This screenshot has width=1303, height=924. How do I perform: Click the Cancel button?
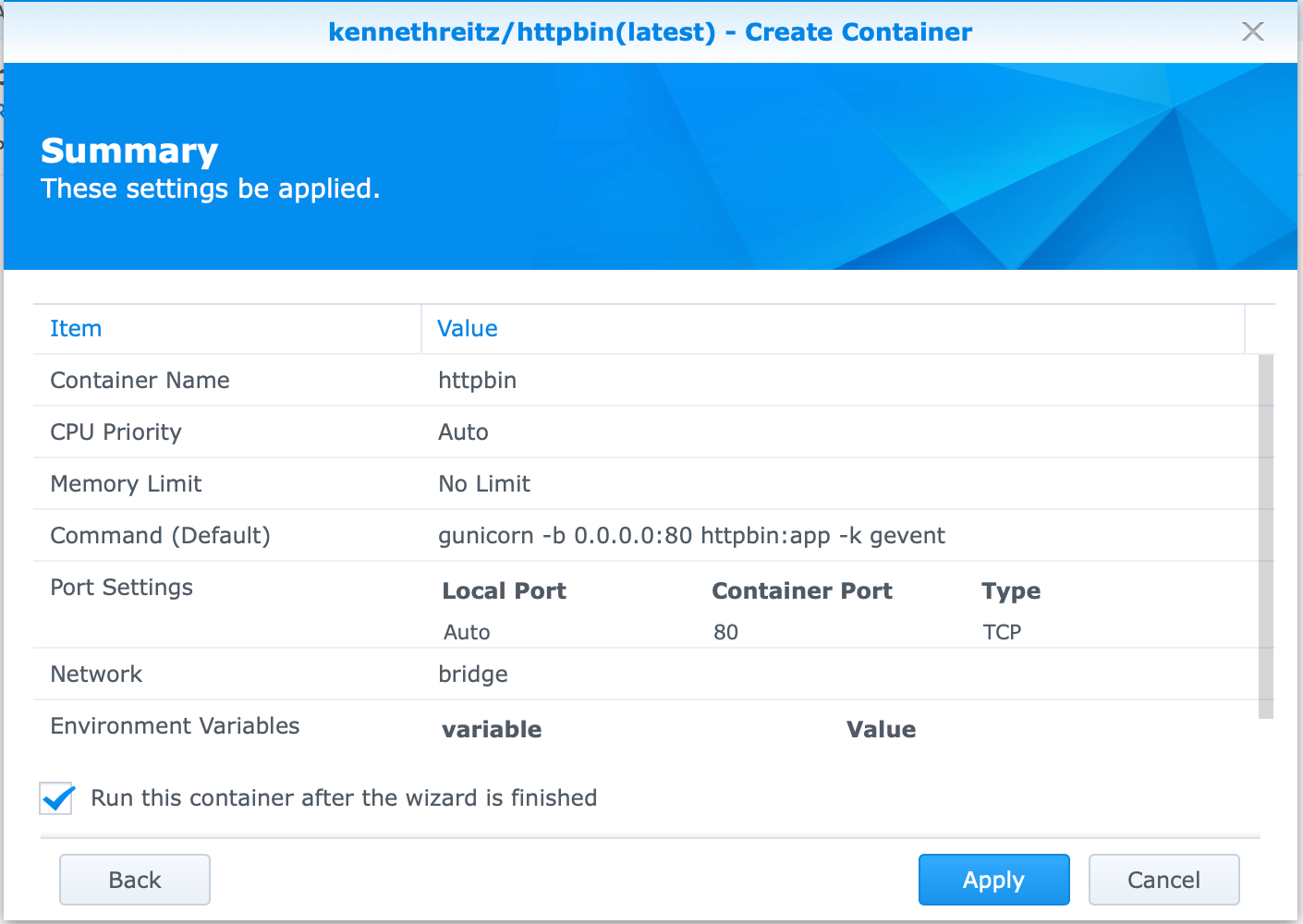coord(1163,880)
